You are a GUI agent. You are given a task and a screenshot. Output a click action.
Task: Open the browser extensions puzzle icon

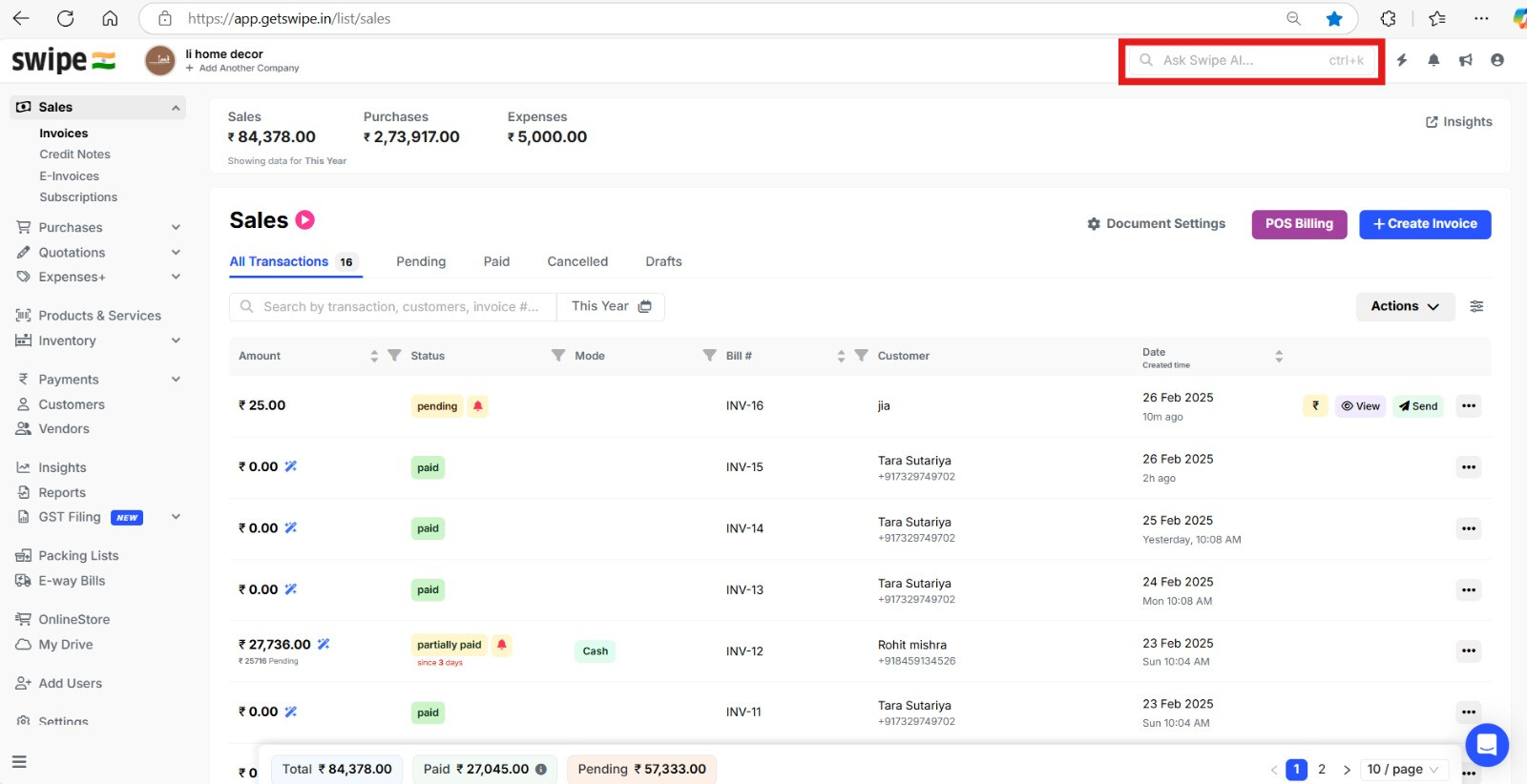point(1389,18)
